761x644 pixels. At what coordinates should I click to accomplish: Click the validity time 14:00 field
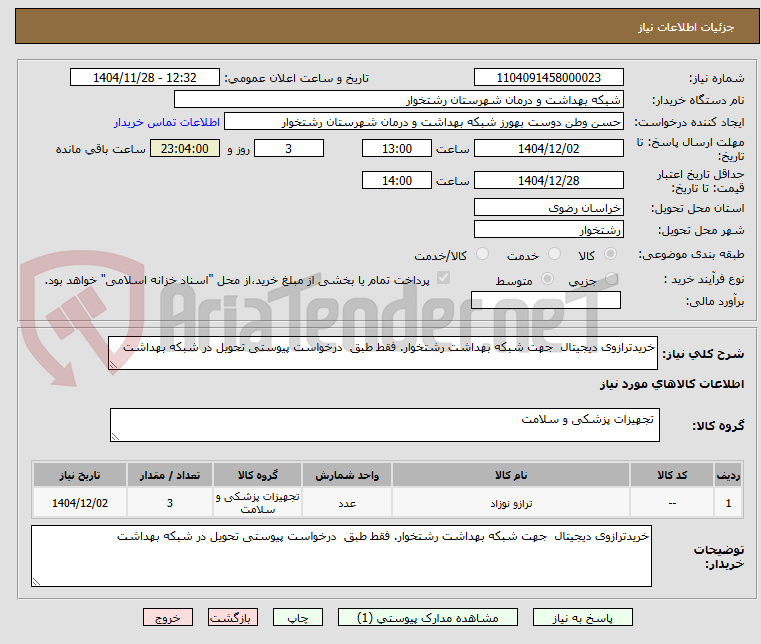click(x=397, y=180)
